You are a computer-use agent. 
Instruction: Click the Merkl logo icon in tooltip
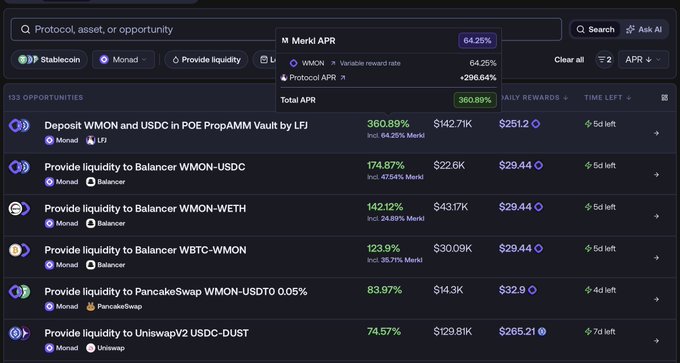(x=284, y=41)
